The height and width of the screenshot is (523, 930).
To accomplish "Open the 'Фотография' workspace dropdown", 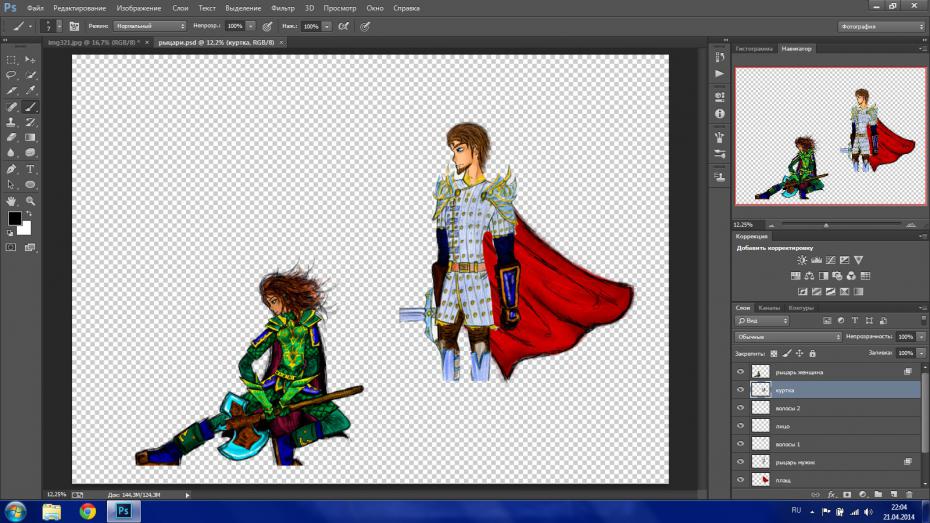I will pyautogui.click(x=878, y=26).
